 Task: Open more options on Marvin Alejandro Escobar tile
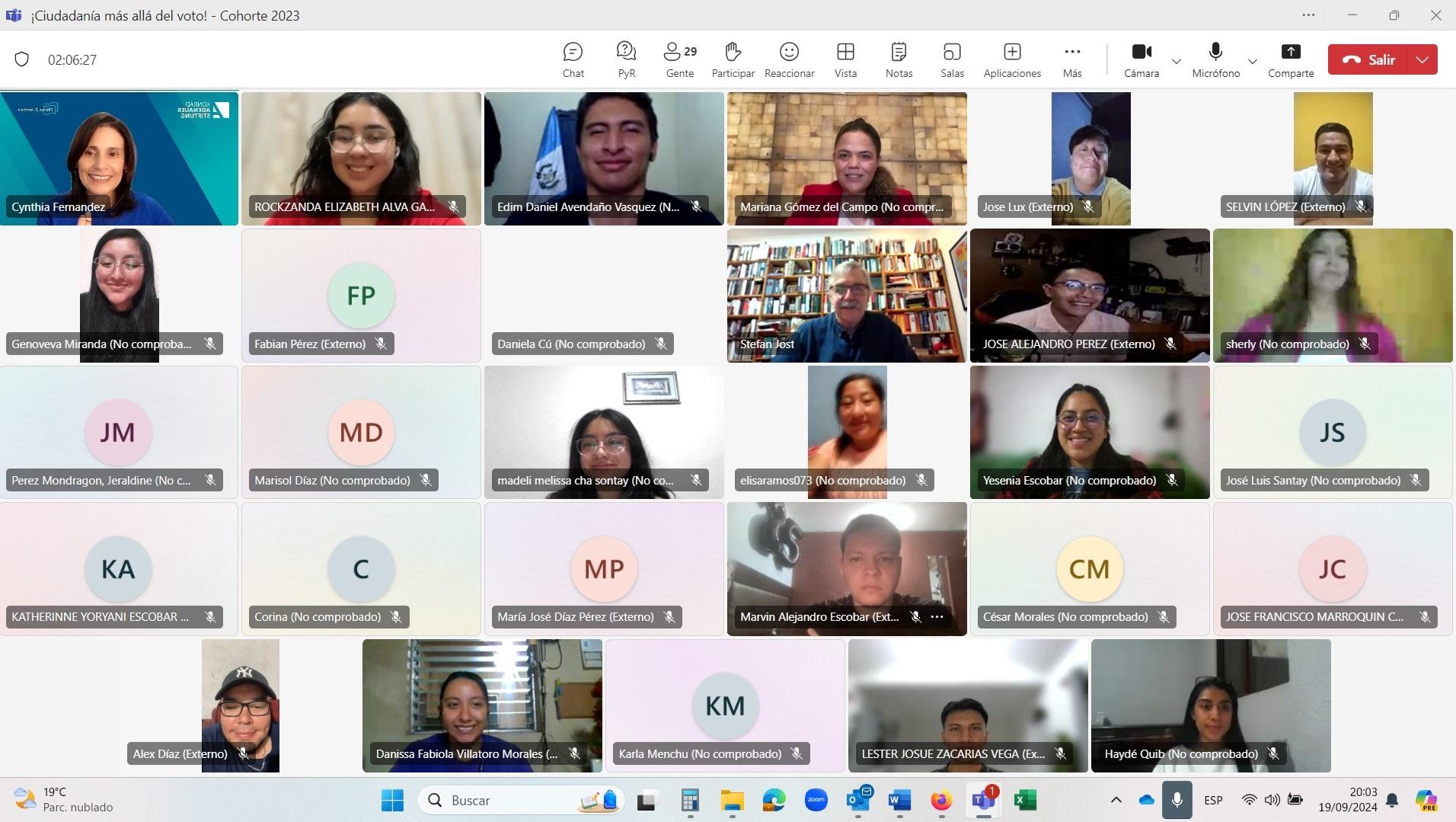937,617
